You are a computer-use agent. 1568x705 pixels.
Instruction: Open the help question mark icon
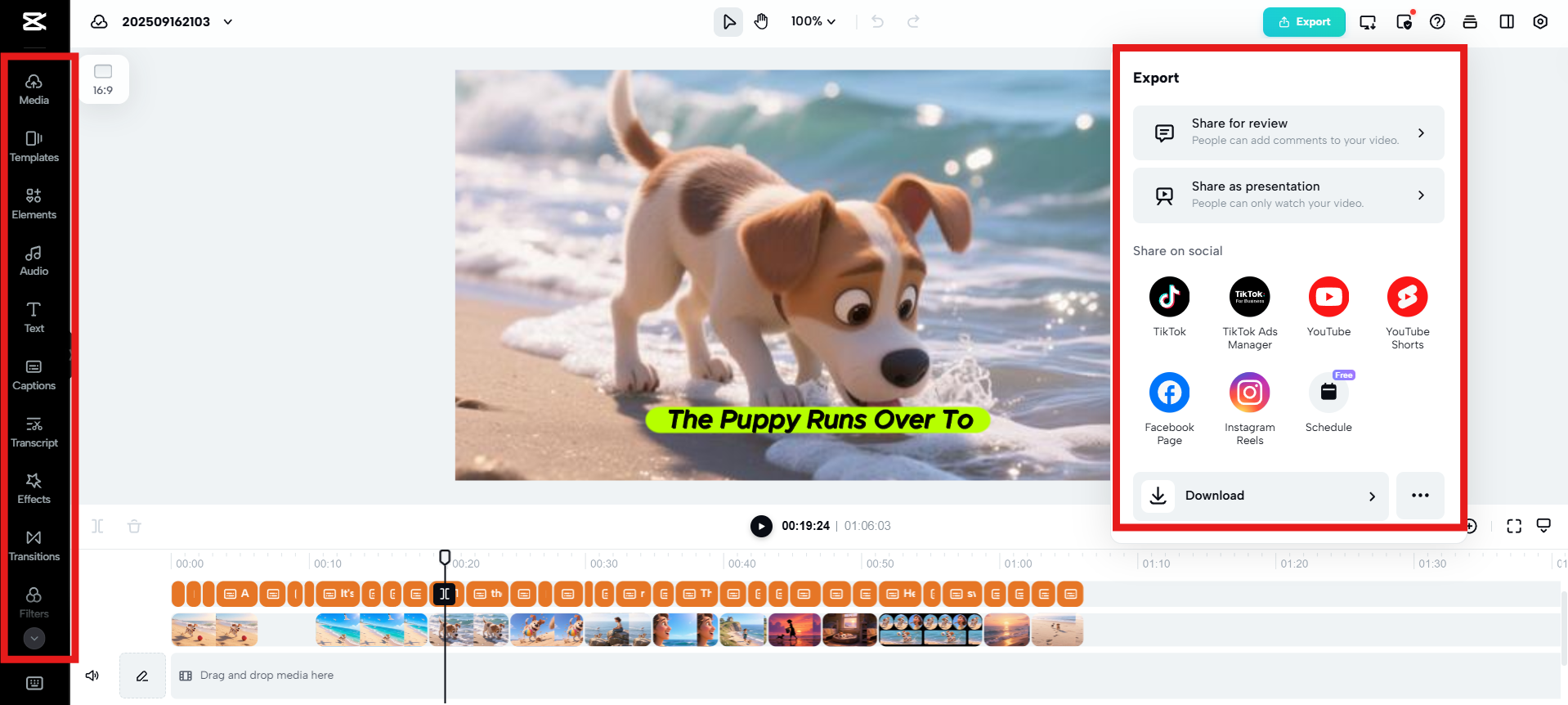pyautogui.click(x=1437, y=22)
